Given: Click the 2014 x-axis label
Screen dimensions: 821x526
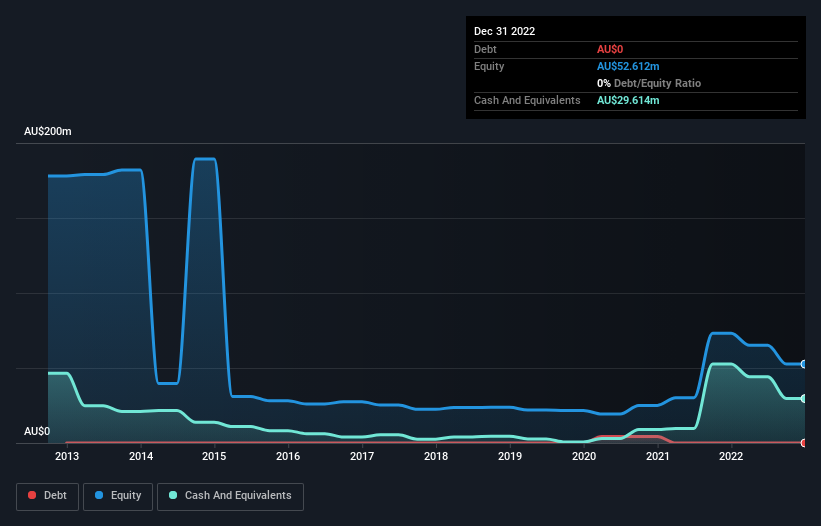Looking at the screenshot, I should 141,456.
